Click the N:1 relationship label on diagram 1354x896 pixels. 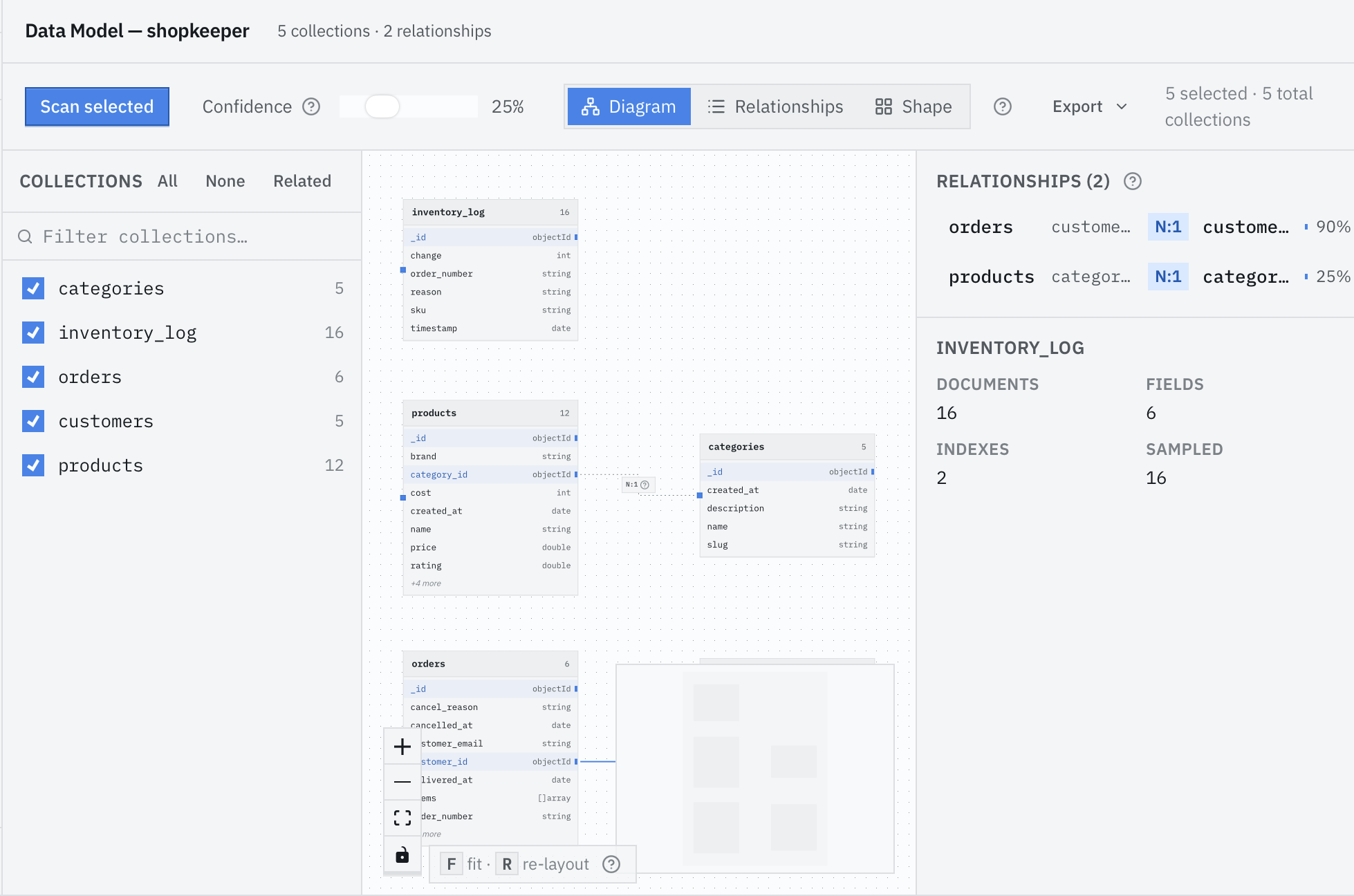click(x=638, y=485)
